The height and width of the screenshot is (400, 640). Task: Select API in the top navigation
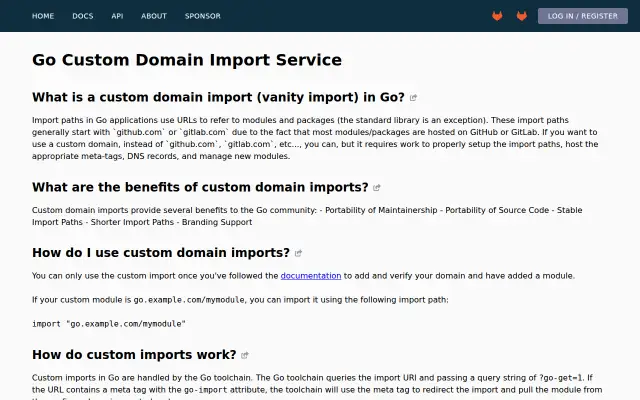click(x=117, y=16)
